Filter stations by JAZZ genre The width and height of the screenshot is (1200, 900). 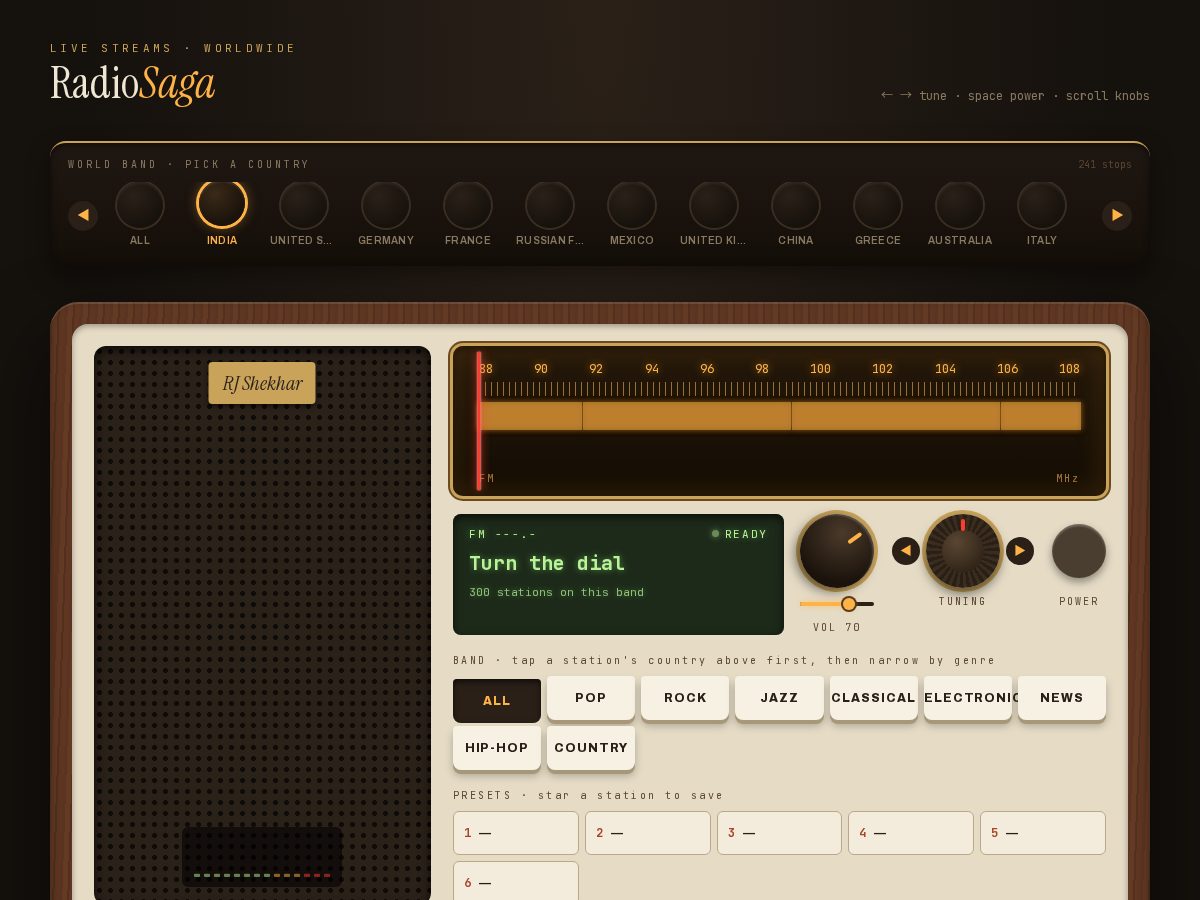pyautogui.click(x=779, y=698)
